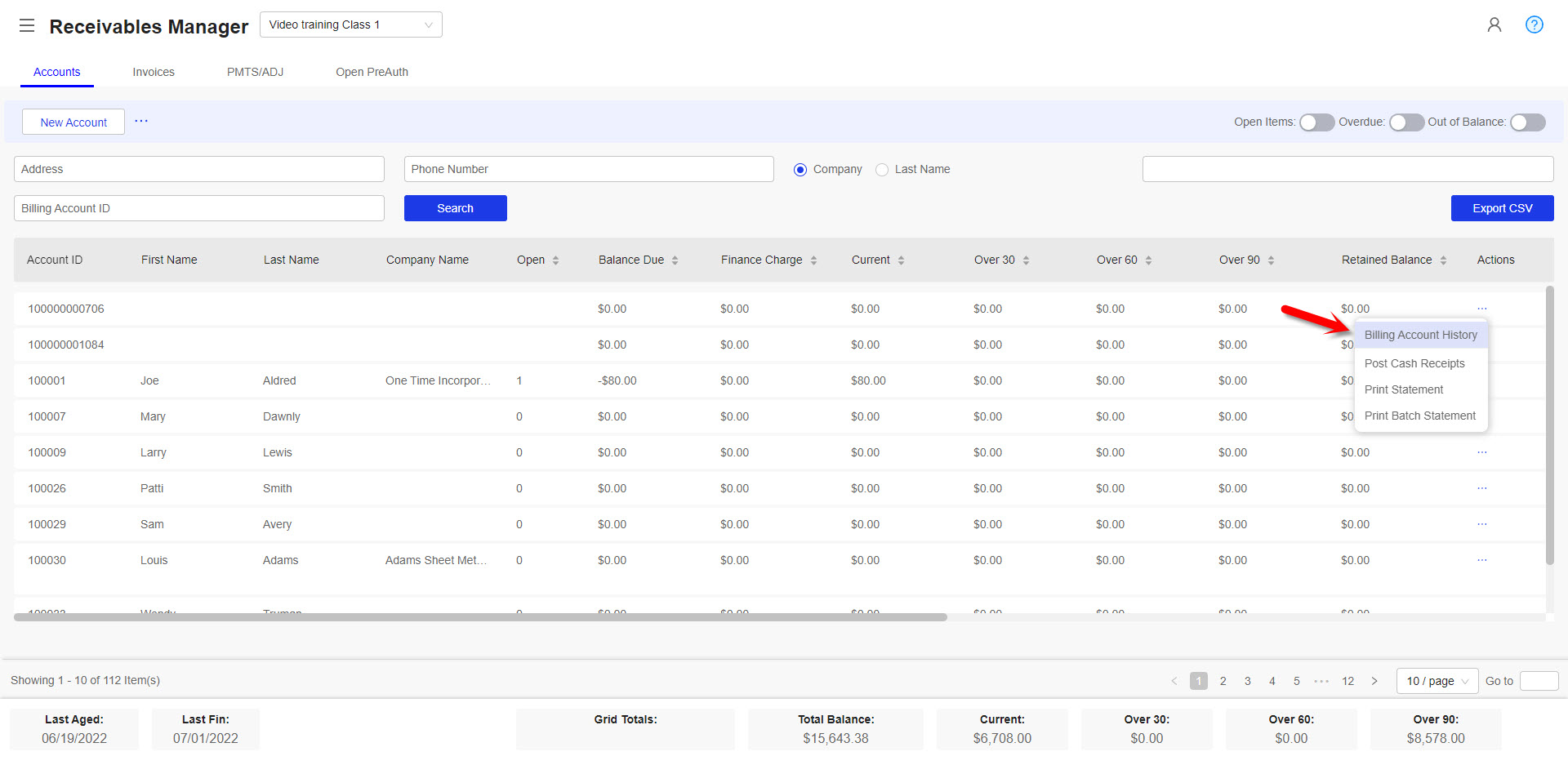Switch to the PMTS/ADJ tab

(x=255, y=72)
